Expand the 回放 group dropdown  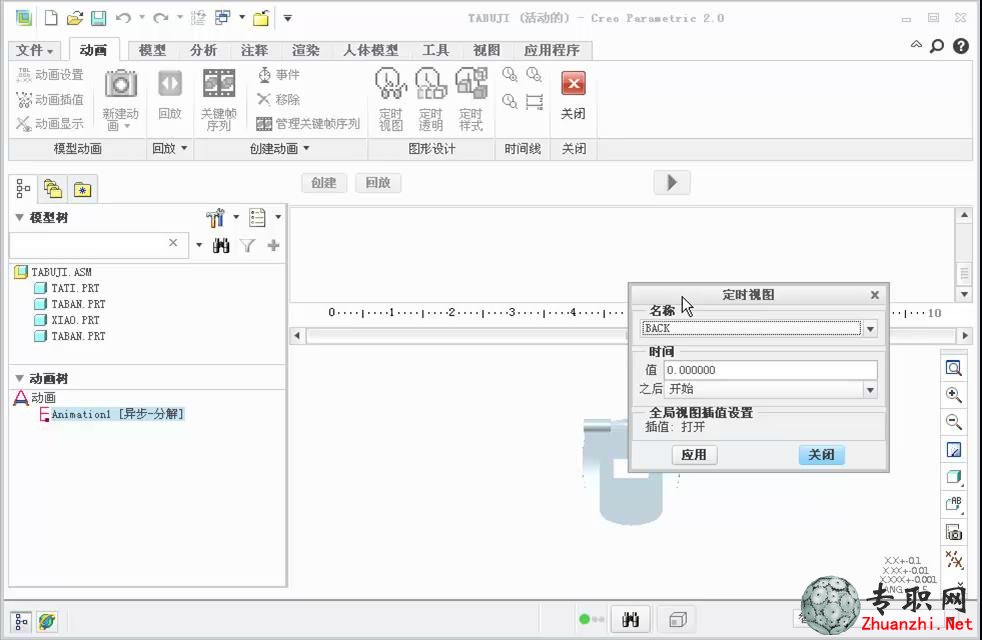click(x=170, y=148)
